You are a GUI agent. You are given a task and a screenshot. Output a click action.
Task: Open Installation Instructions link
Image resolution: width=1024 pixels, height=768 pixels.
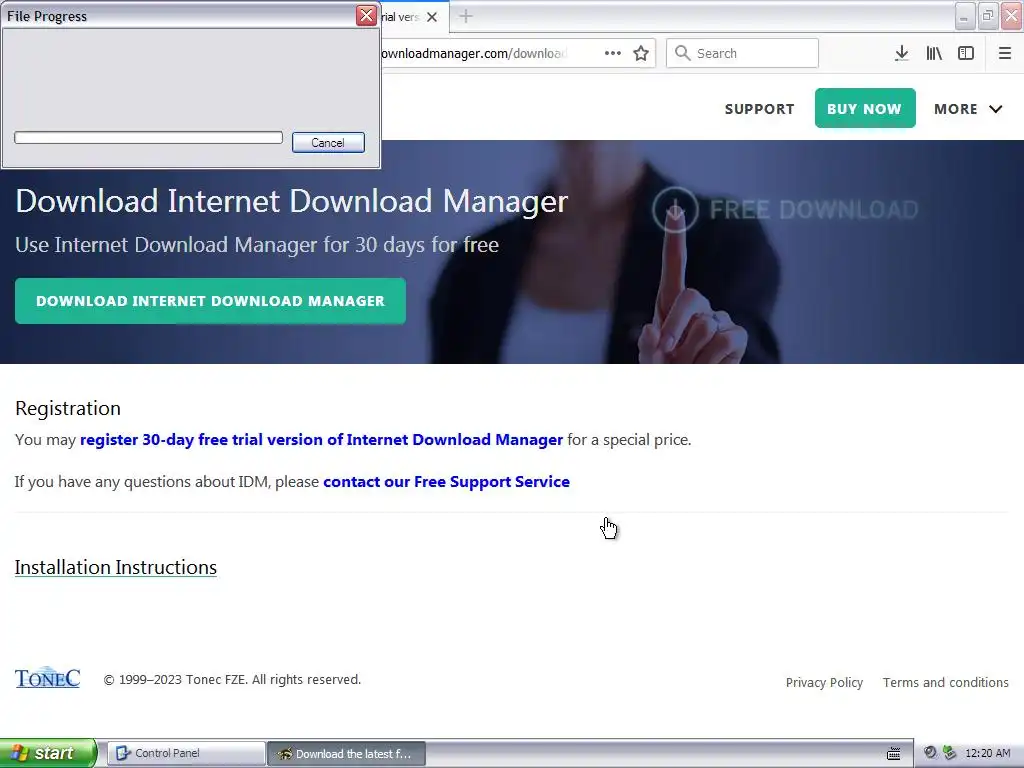(116, 568)
